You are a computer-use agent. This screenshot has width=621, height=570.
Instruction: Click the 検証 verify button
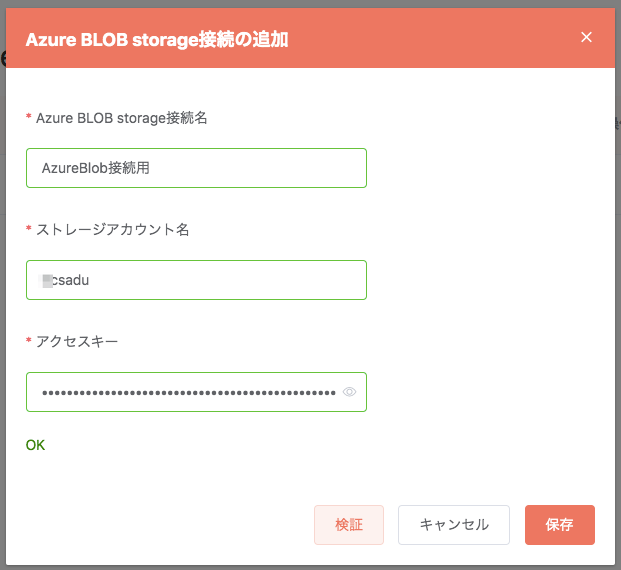pyautogui.click(x=349, y=525)
